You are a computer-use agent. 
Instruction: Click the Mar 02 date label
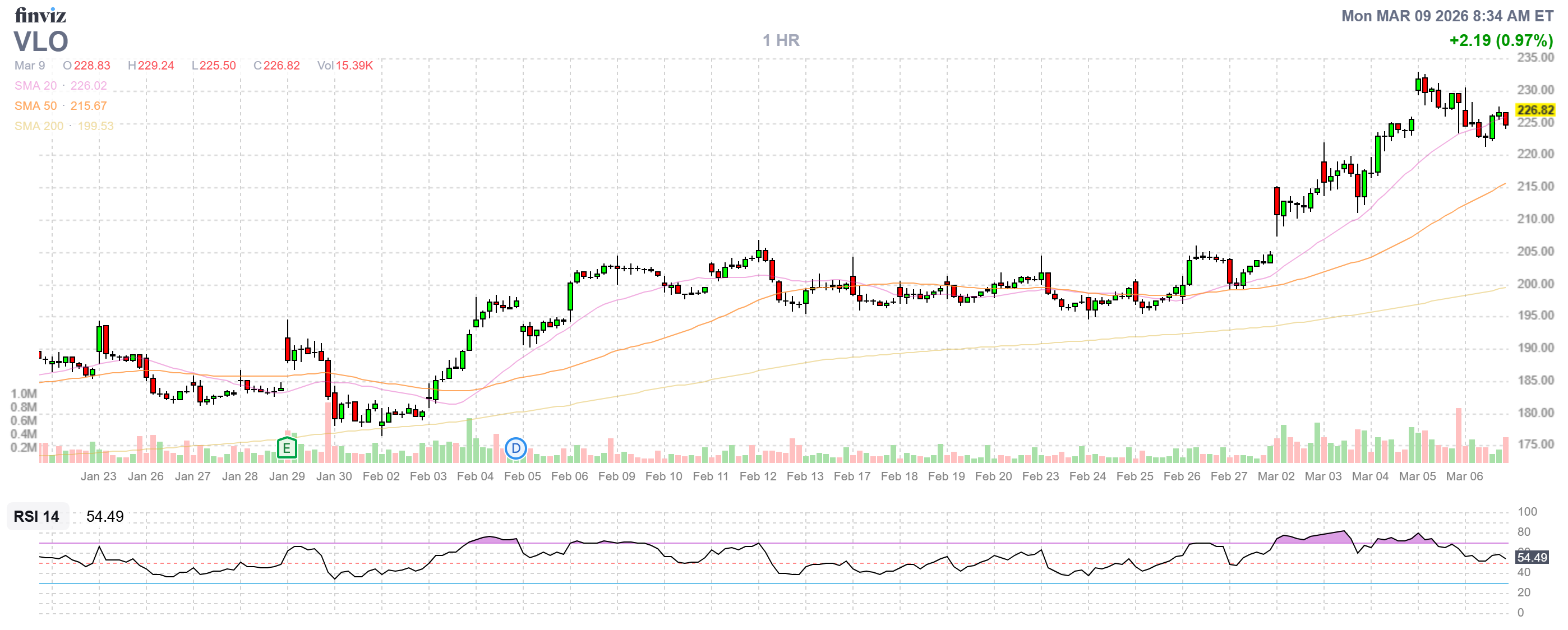click(1276, 477)
